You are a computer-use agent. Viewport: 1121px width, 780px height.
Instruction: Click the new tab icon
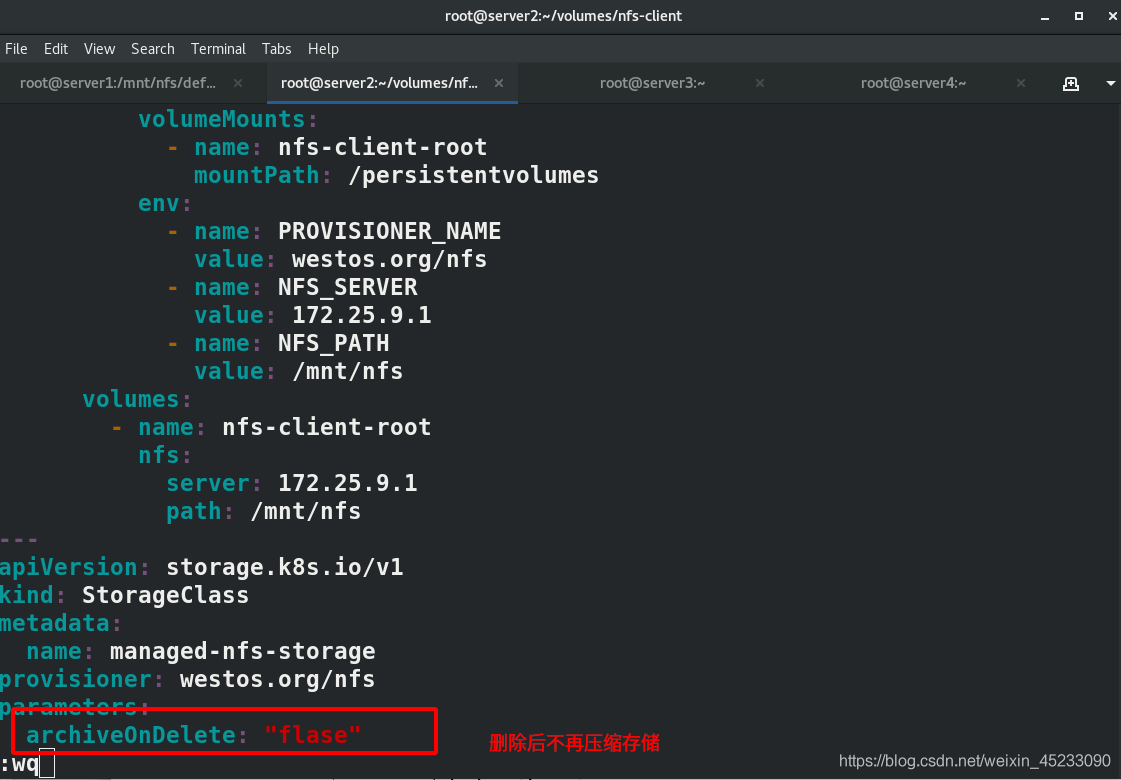pyautogui.click(x=1070, y=84)
